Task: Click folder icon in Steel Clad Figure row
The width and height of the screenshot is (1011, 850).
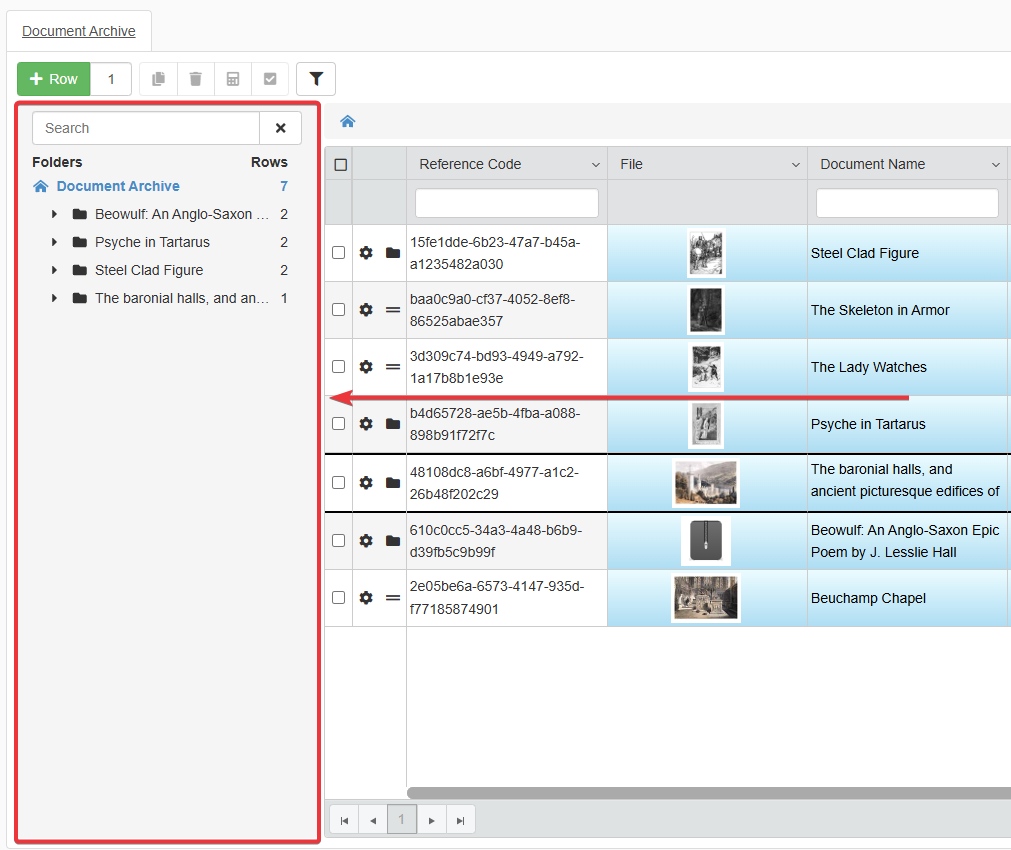Action: pos(393,253)
